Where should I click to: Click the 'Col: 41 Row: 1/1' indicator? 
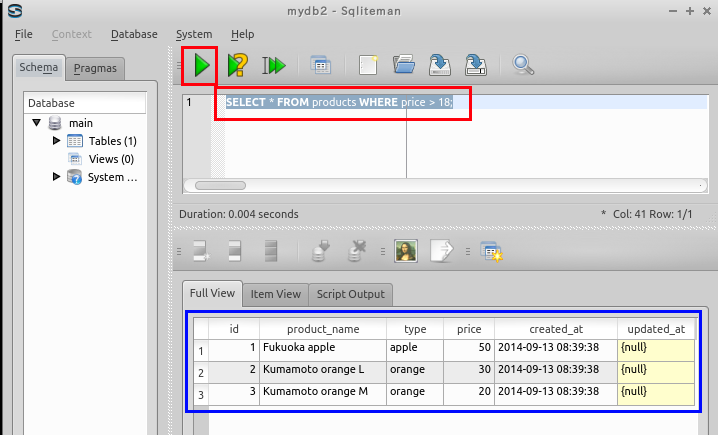[x=653, y=214]
